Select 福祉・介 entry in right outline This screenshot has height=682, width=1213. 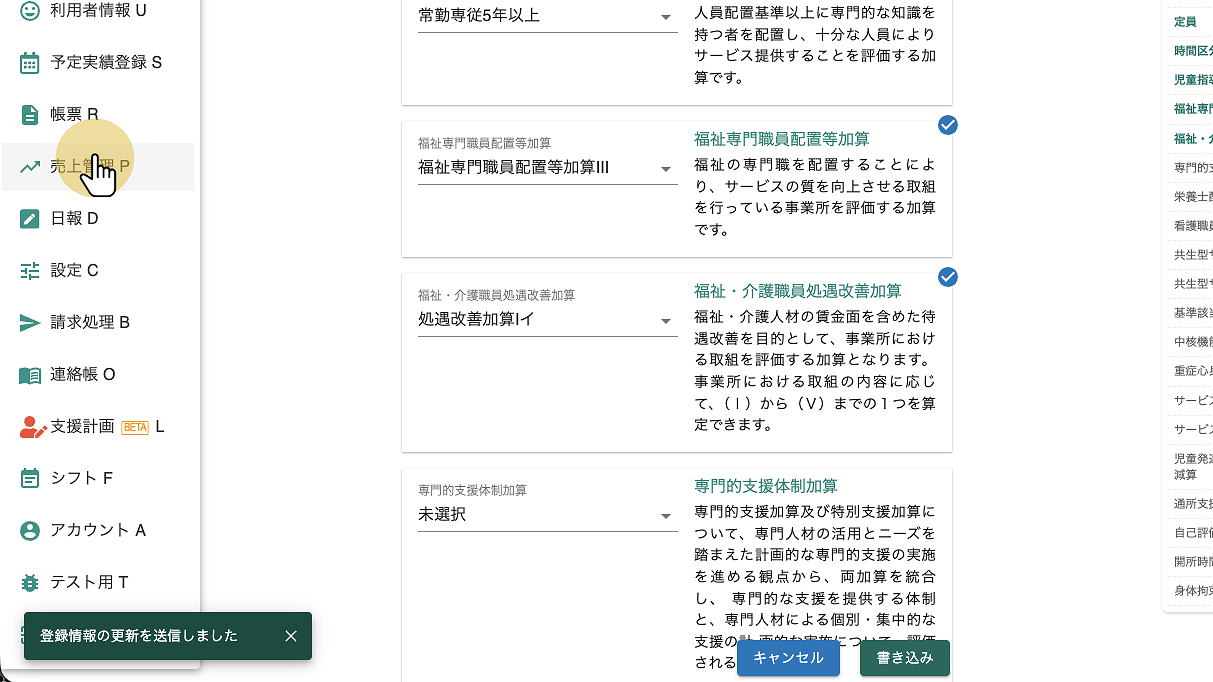click(1191, 139)
